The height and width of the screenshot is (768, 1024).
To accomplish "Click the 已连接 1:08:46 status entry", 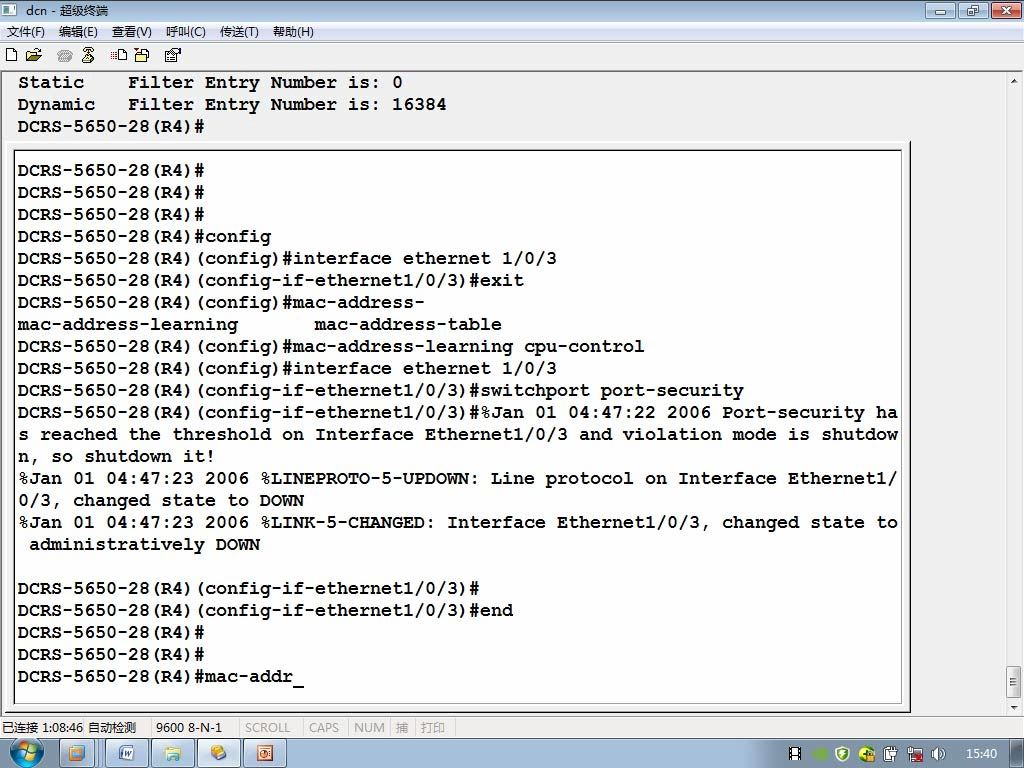I will pos(42,728).
